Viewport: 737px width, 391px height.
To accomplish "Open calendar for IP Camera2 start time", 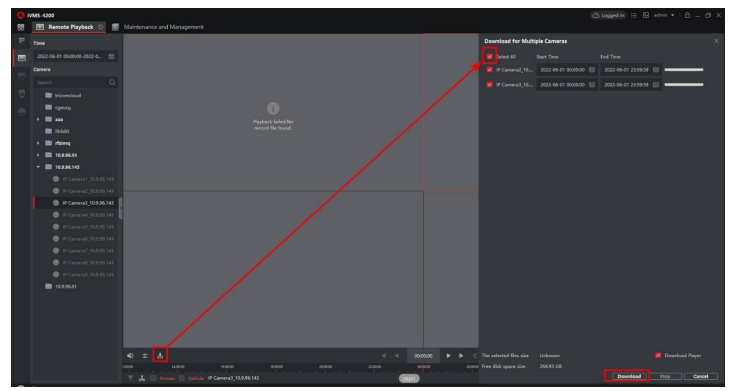I will pyautogui.click(x=592, y=70).
